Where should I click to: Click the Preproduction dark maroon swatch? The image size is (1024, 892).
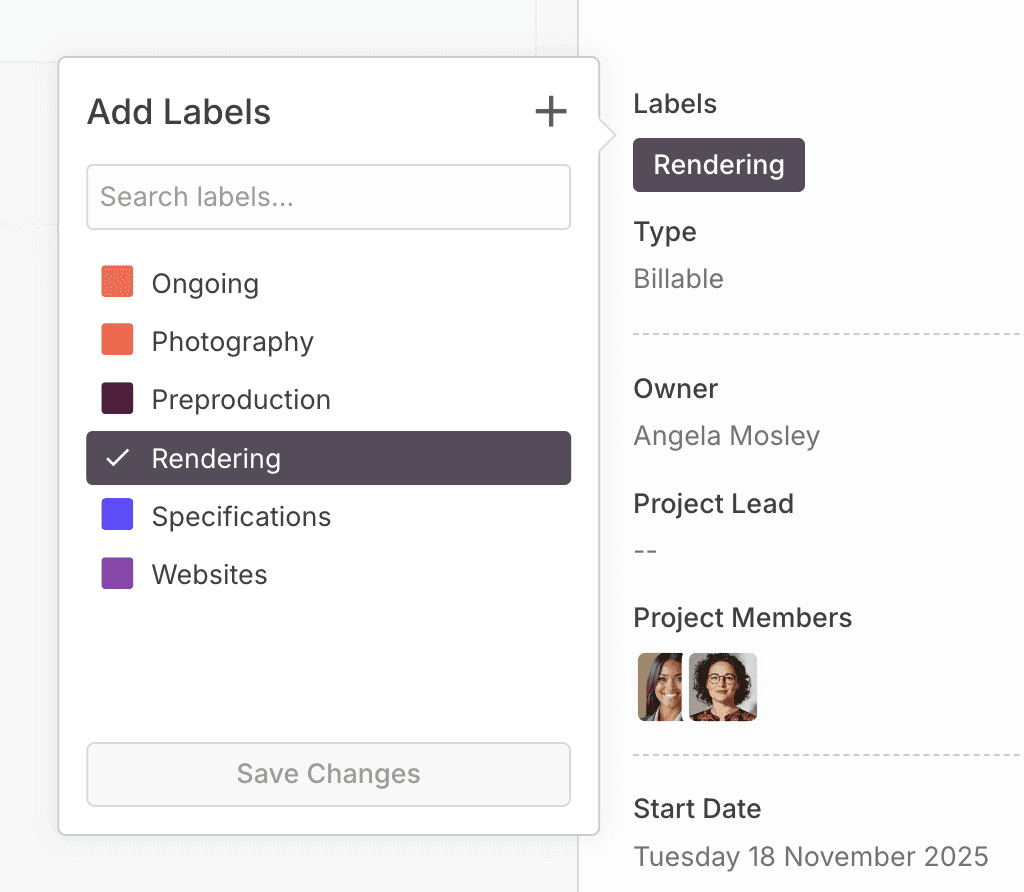point(117,398)
